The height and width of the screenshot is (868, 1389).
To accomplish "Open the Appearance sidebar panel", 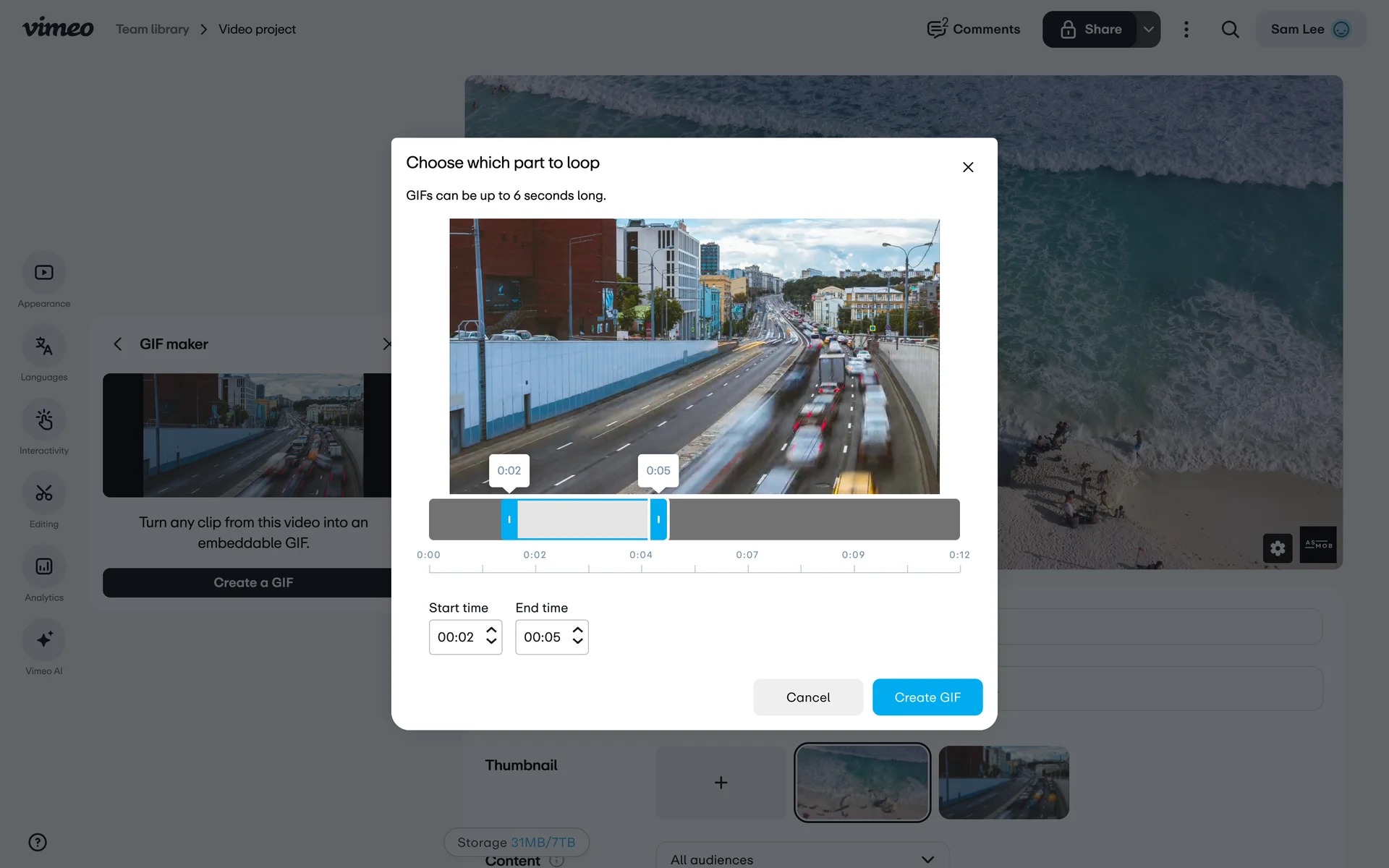I will point(43,273).
